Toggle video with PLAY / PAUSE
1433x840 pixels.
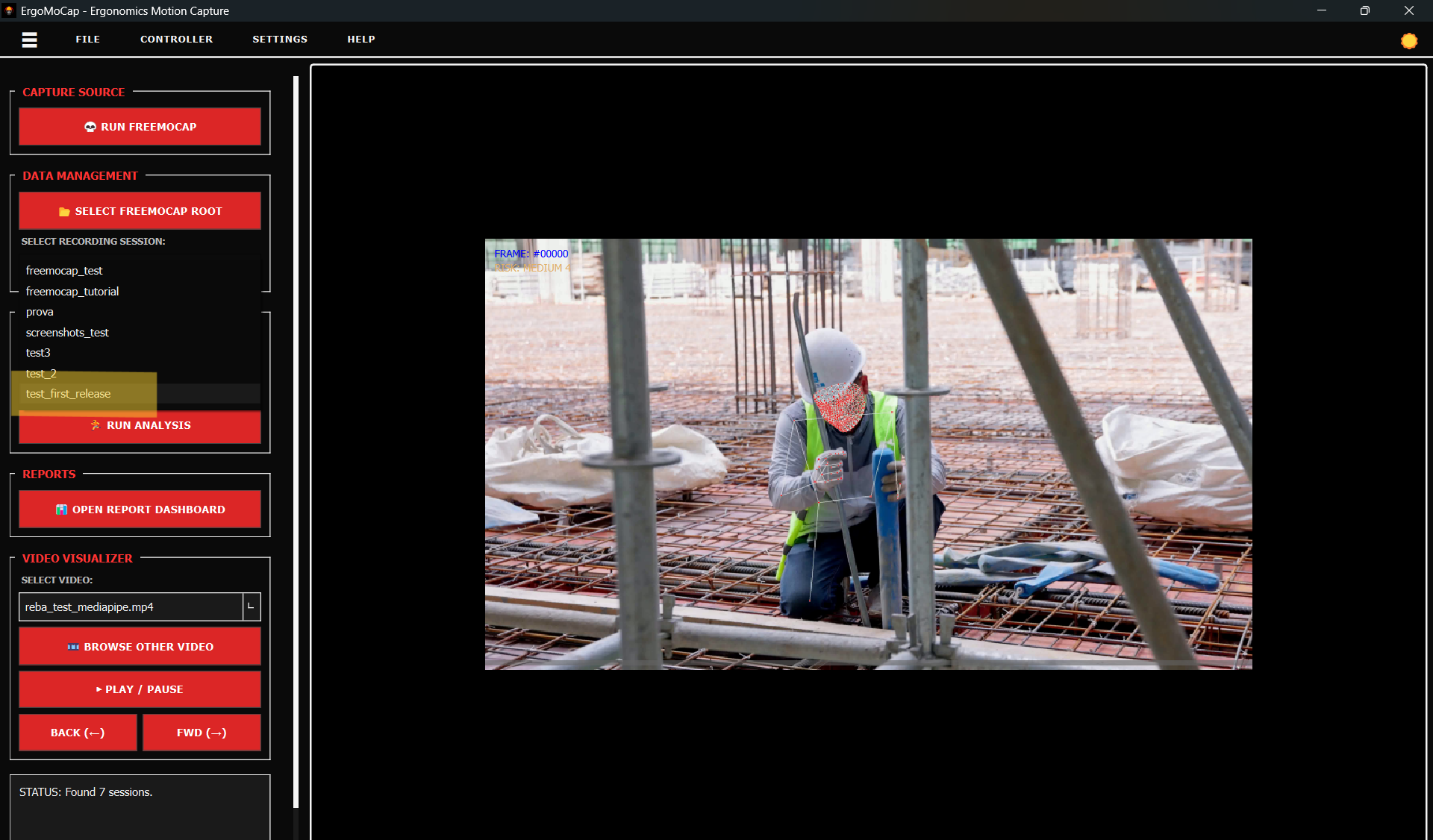click(140, 689)
